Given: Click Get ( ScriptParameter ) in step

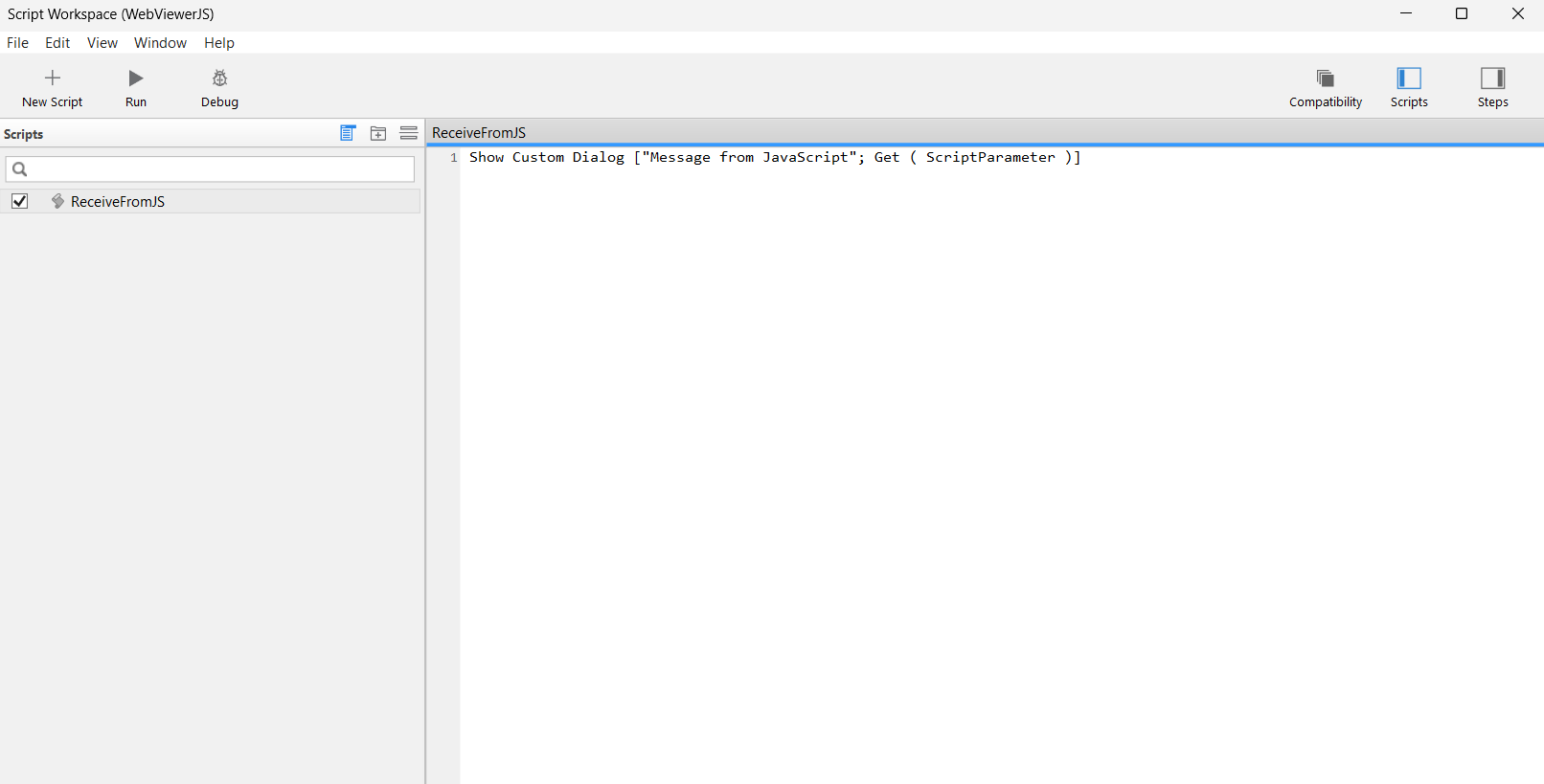Looking at the screenshot, I should click(973, 157).
